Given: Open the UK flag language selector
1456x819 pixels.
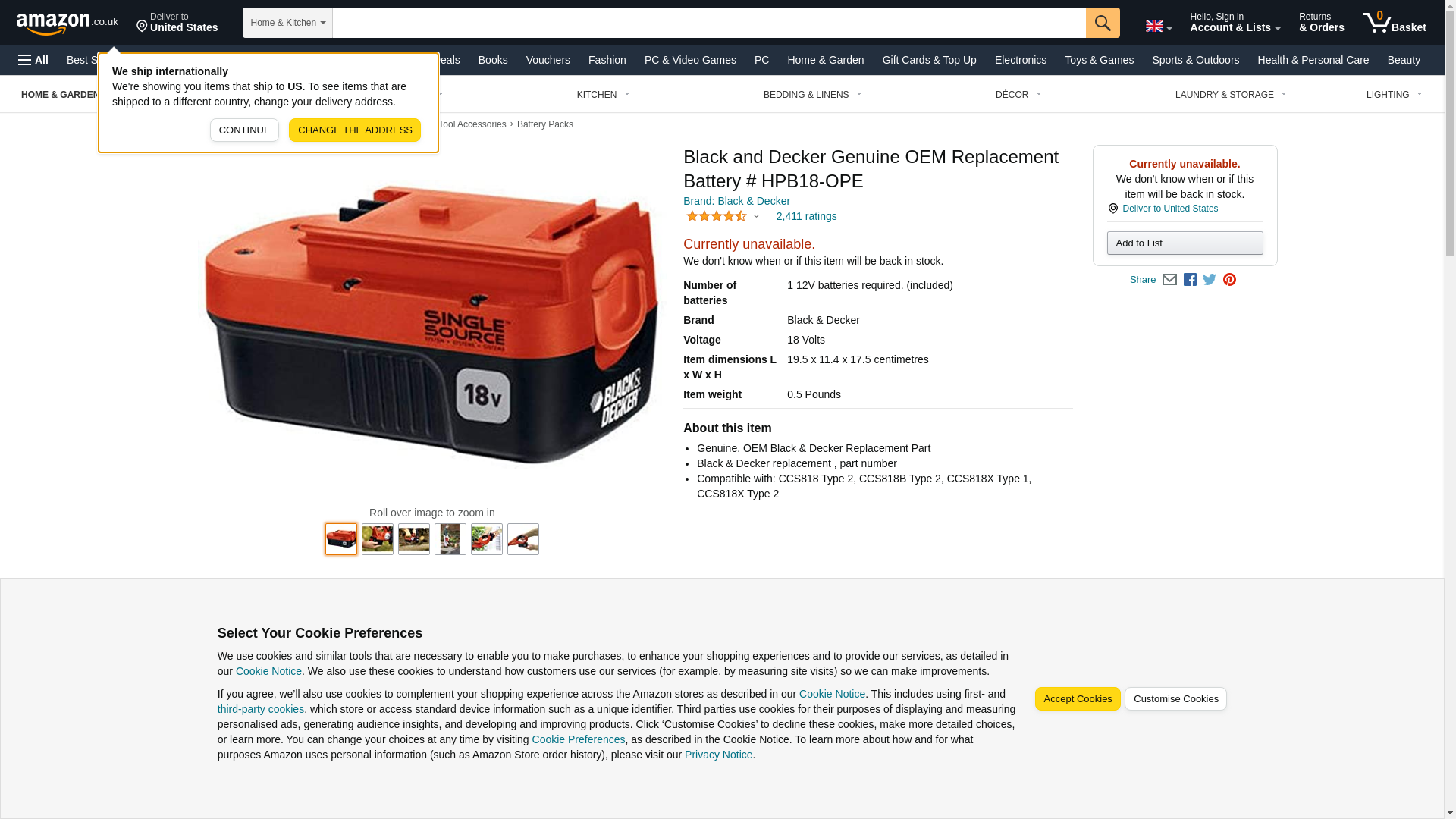Looking at the screenshot, I should 1158,27.
